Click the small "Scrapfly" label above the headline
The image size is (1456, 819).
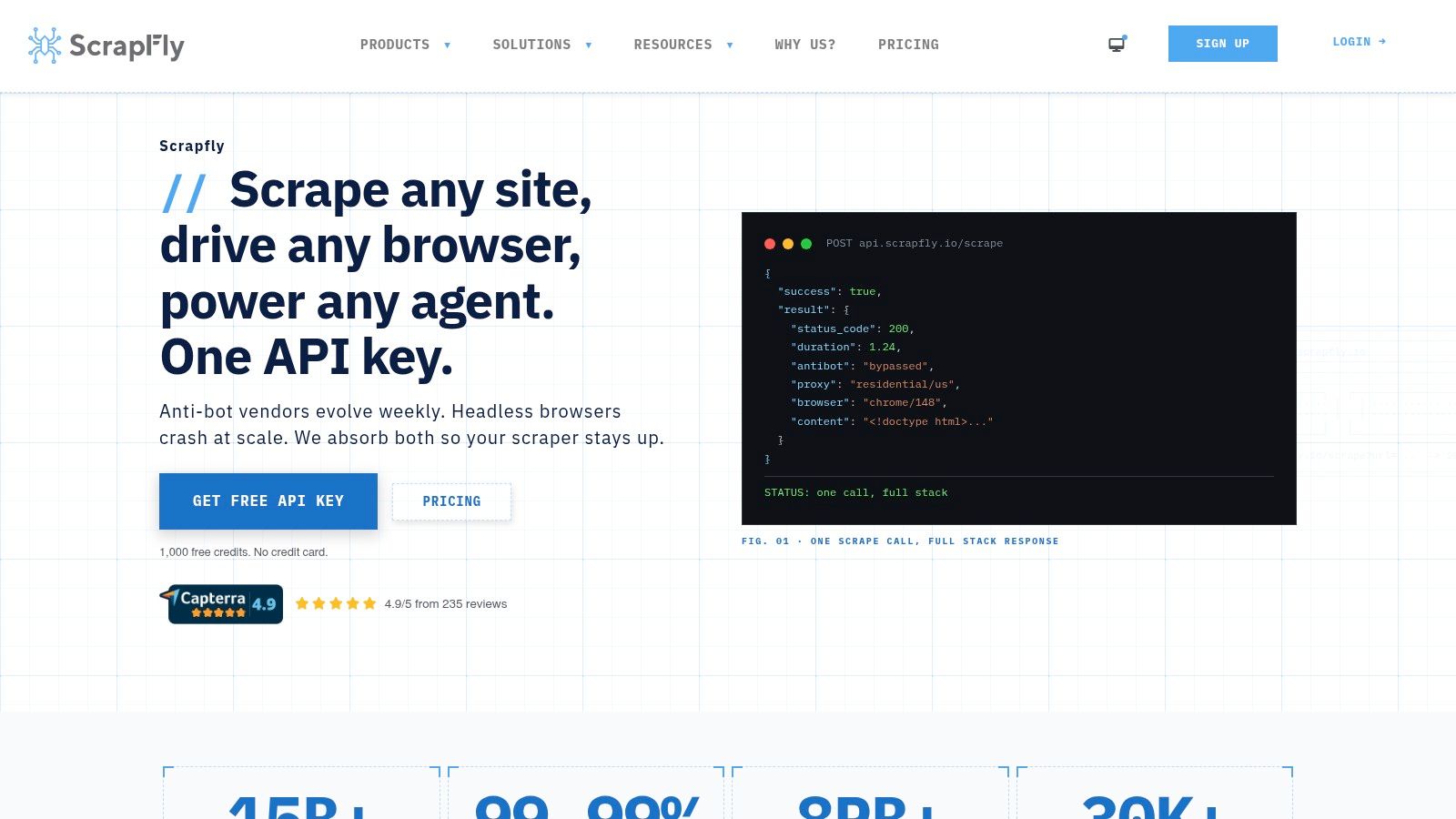[x=192, y=146]
